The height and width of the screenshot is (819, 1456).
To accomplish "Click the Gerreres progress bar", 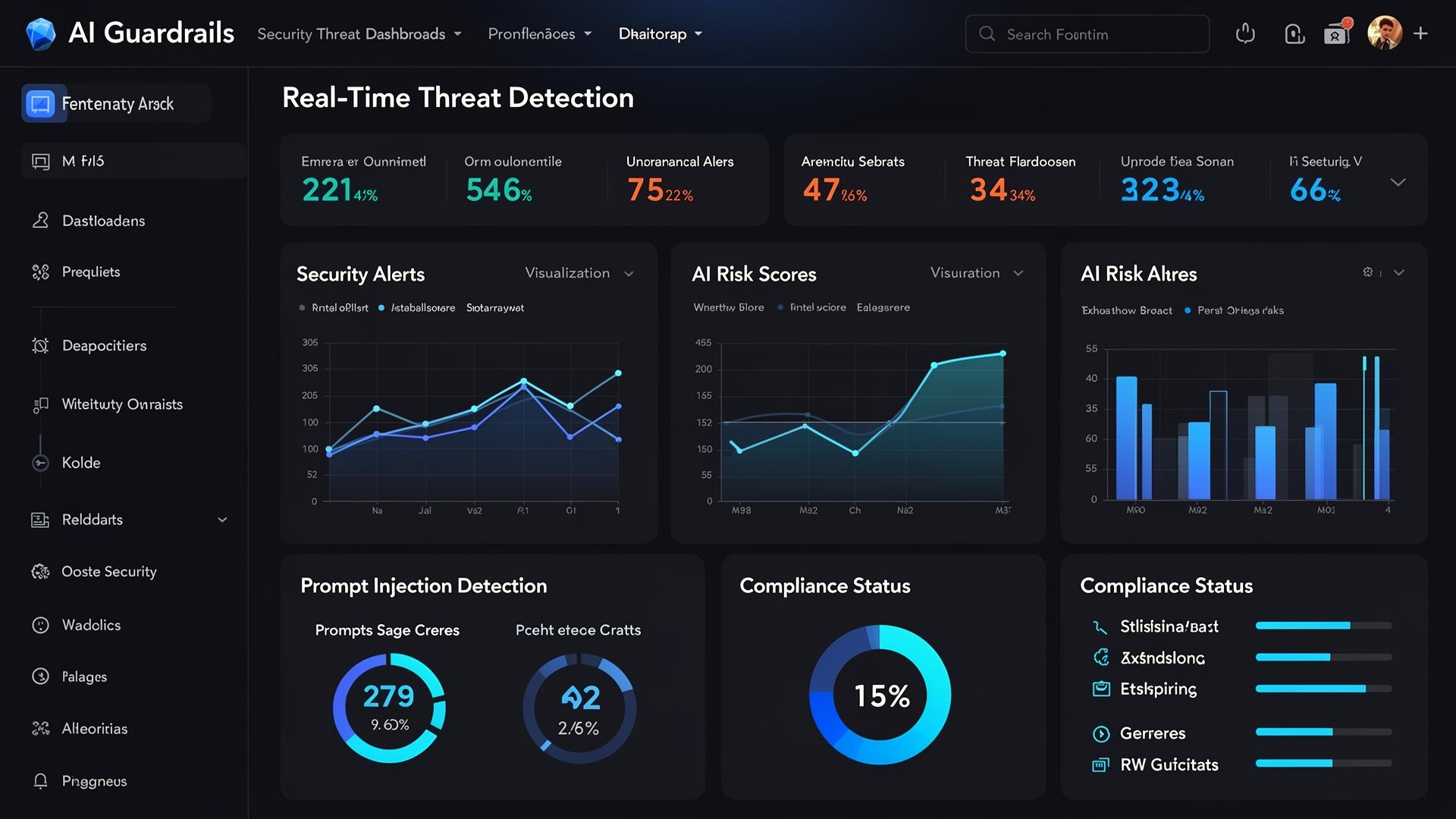I will 1323,732.
